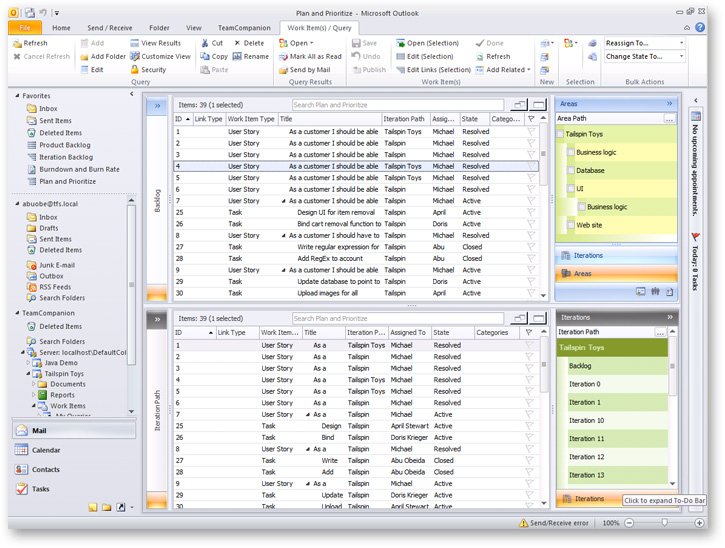Open the Calendar pane in navigation
Viewport: 725px width, 548px height.
[x=46, y=450]
